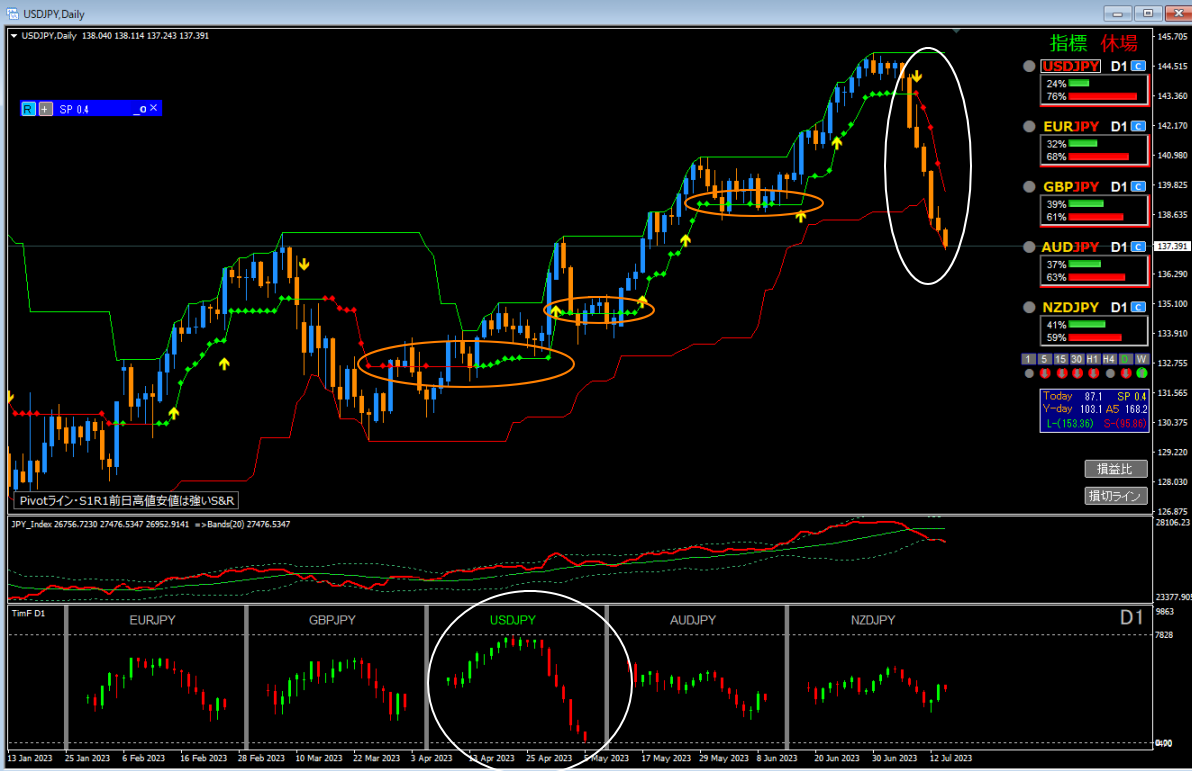Select the GBPJPY symbol label in right panel
The width and height of the screenshot is (1192, 771).
point(1070,187)
